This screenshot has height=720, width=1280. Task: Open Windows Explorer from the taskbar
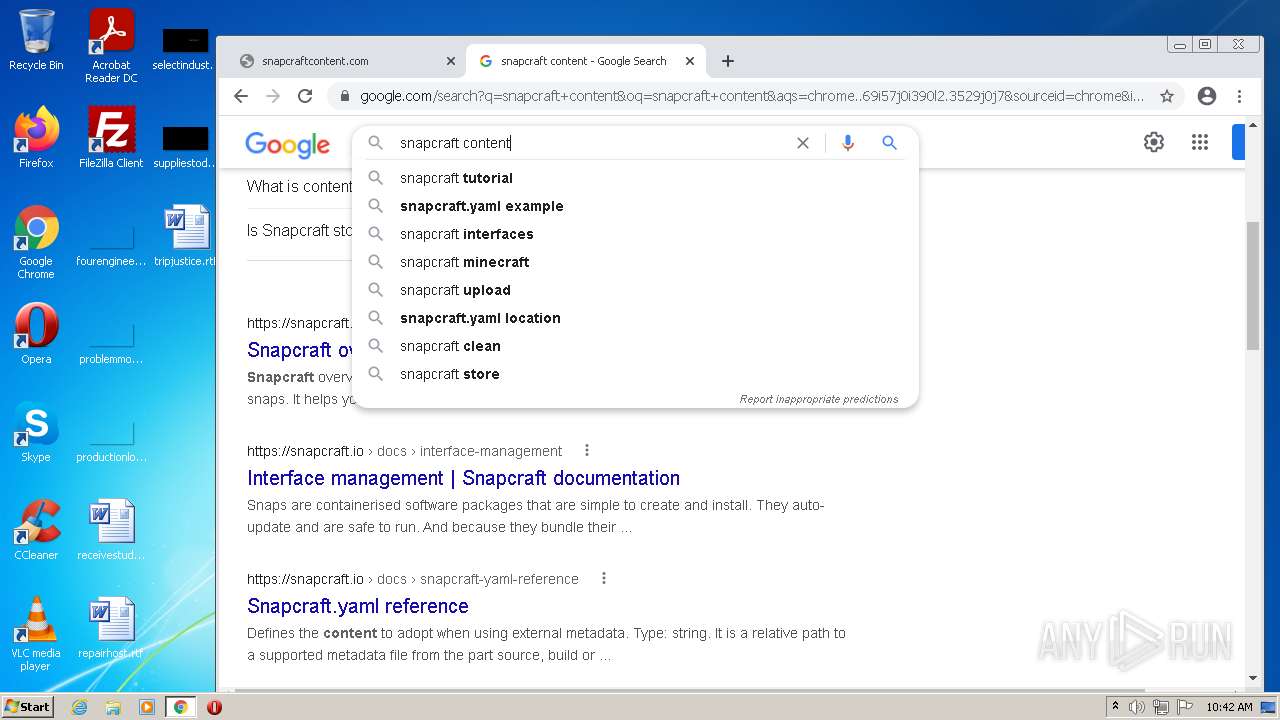(x=113, y=707)
